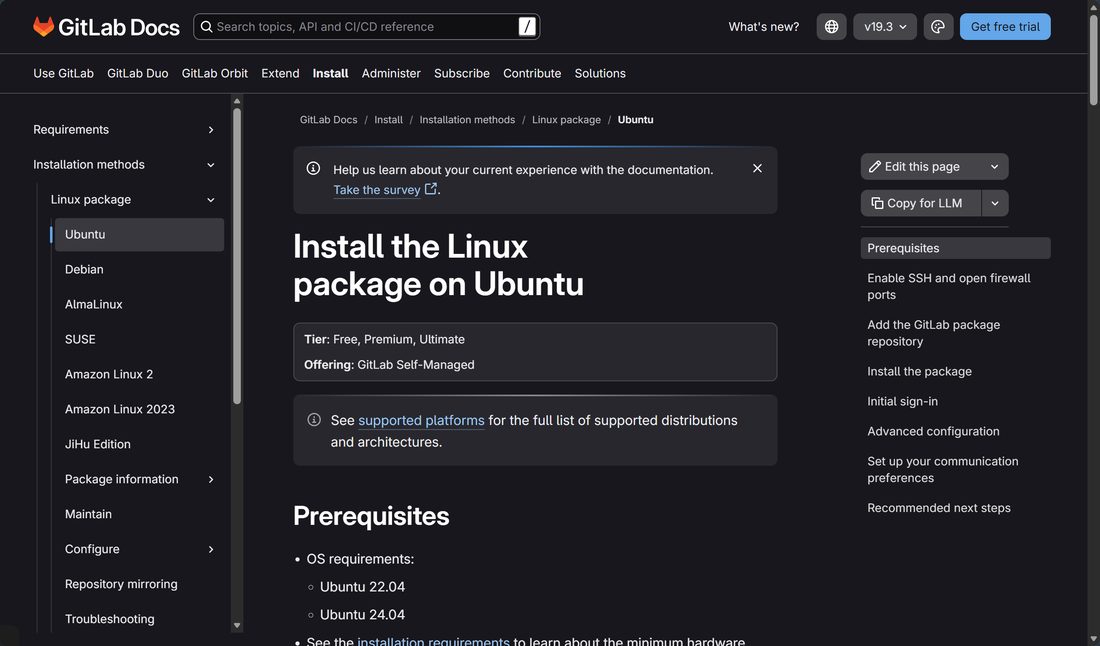Click info icon beside supported platforms note
Image resolution: width=1100 pixels, height=646 pixels.
click(x=314, y=419)
